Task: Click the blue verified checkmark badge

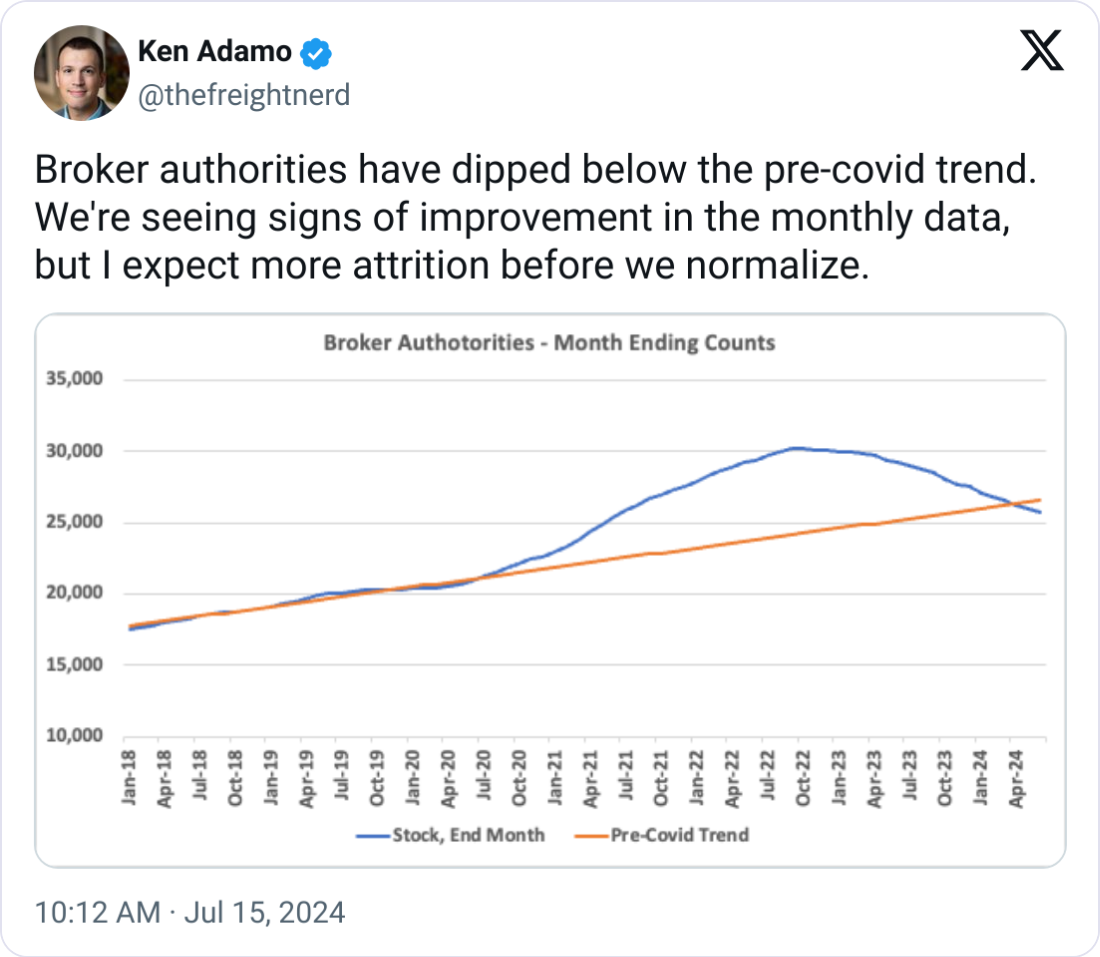Action: [317, 53]
